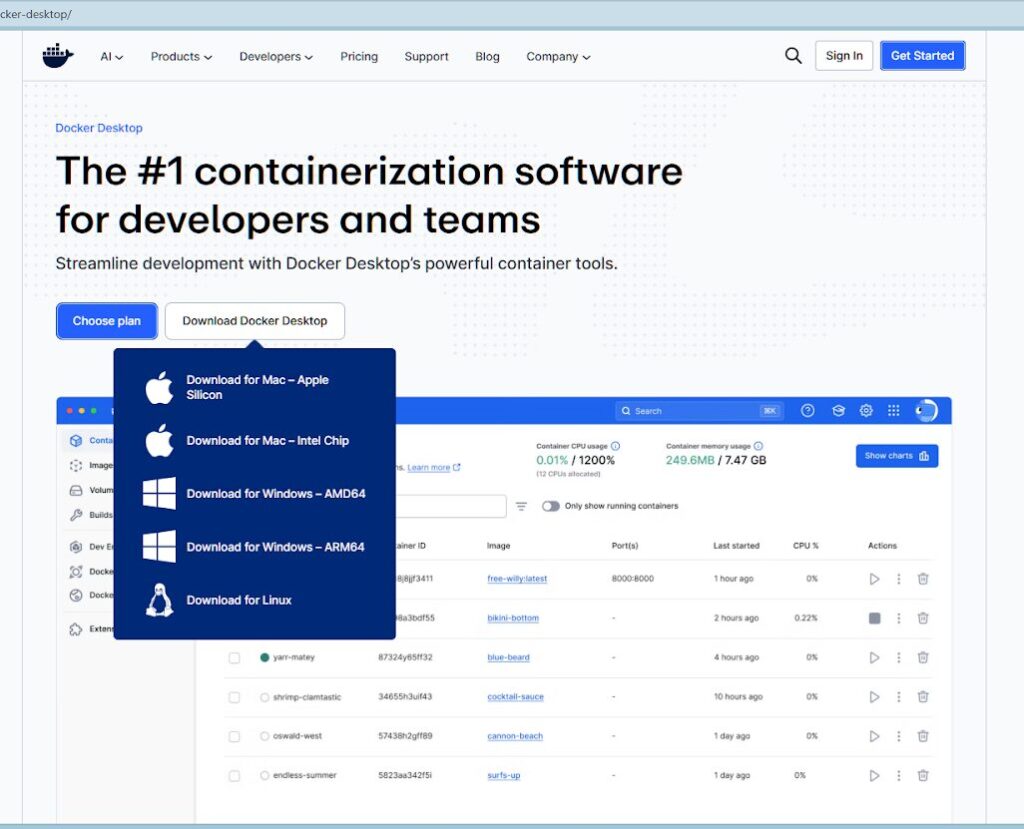Viewport: 1024px width, 829px height.
Task: Go to the Pricing page
Action: (x=359, y=57)
